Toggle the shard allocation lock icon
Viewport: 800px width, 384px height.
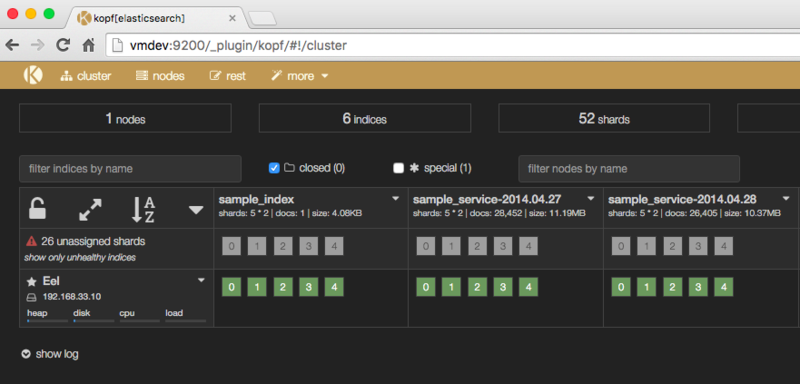(x=37, y=209)
